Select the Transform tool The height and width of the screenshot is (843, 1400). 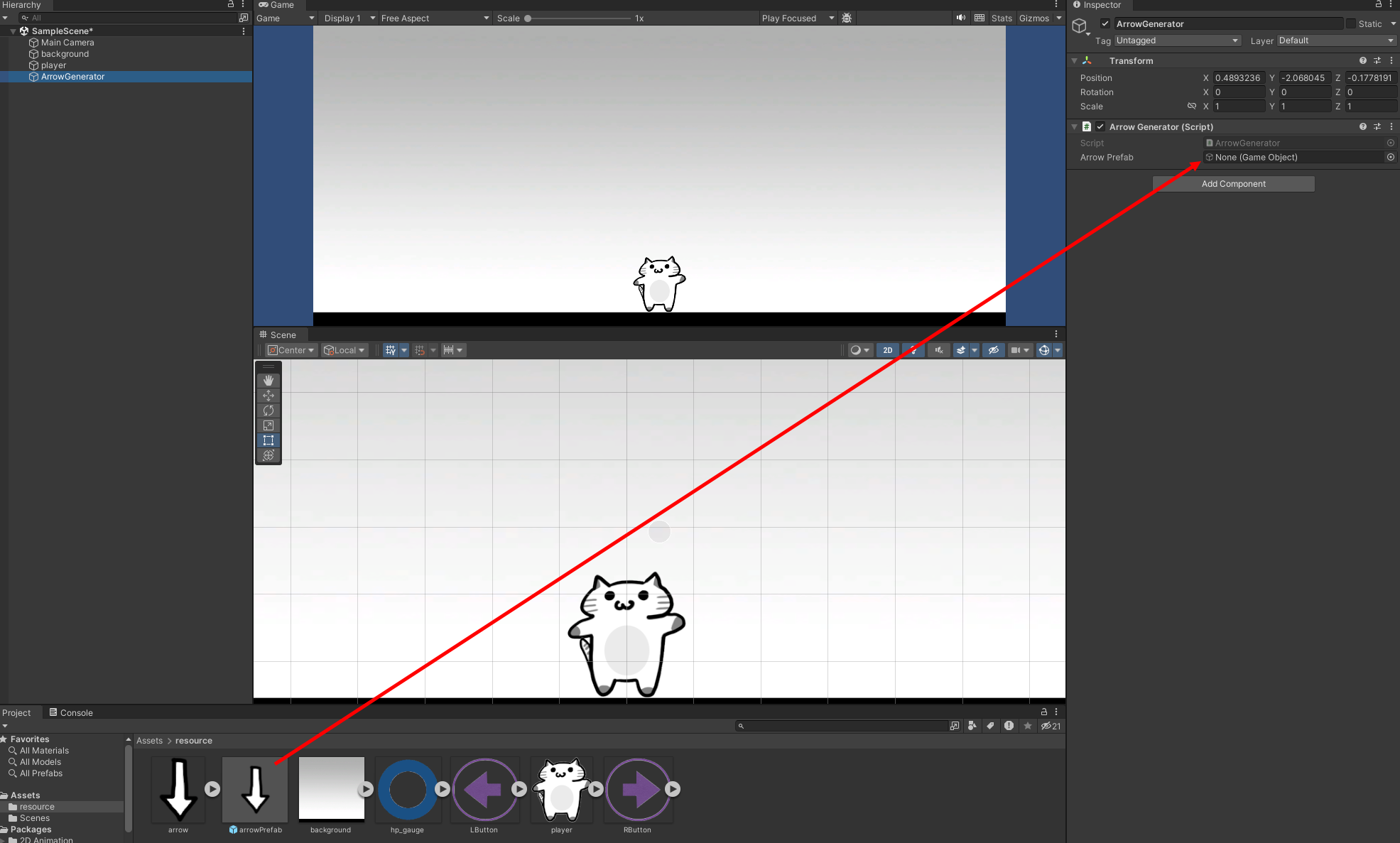click(268, 455)
